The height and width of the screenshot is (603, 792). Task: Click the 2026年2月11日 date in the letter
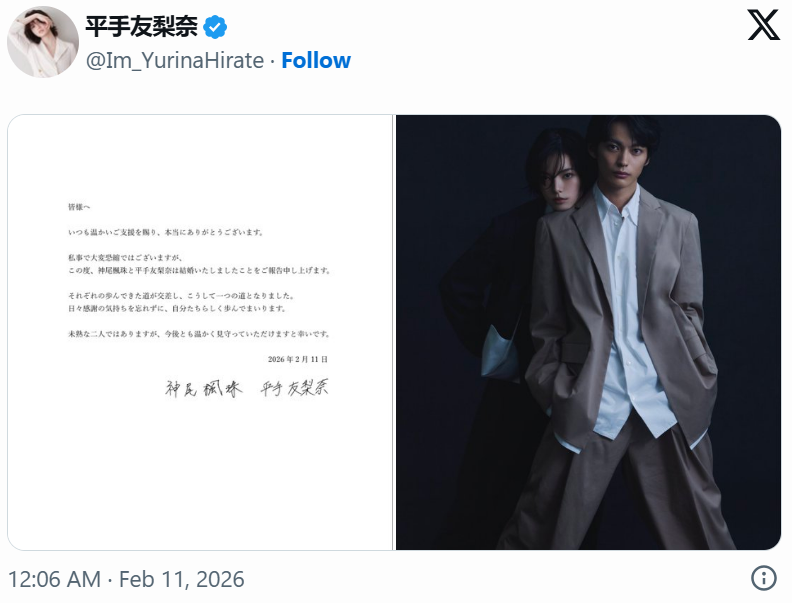point(298,359)
